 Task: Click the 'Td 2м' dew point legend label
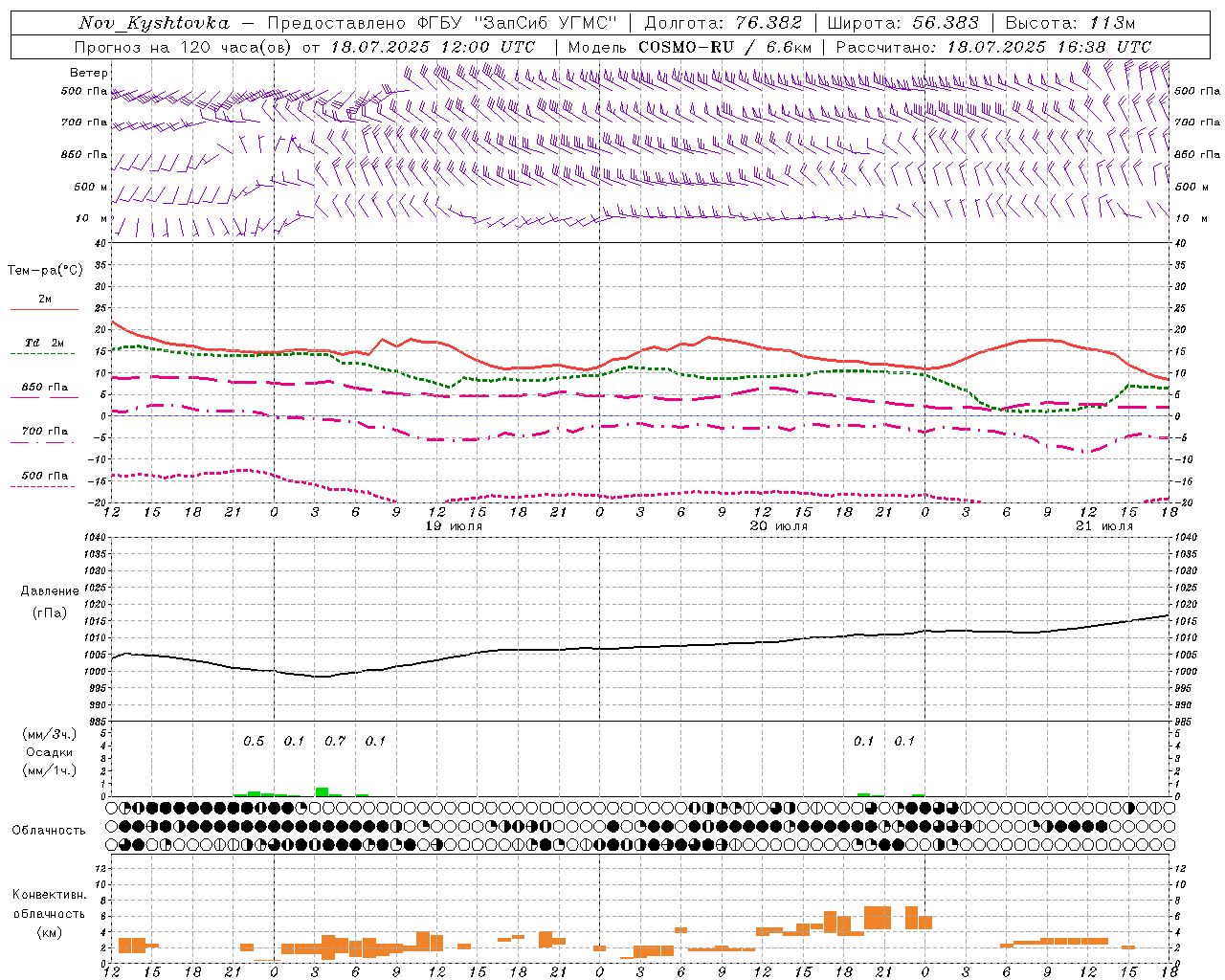45,343
